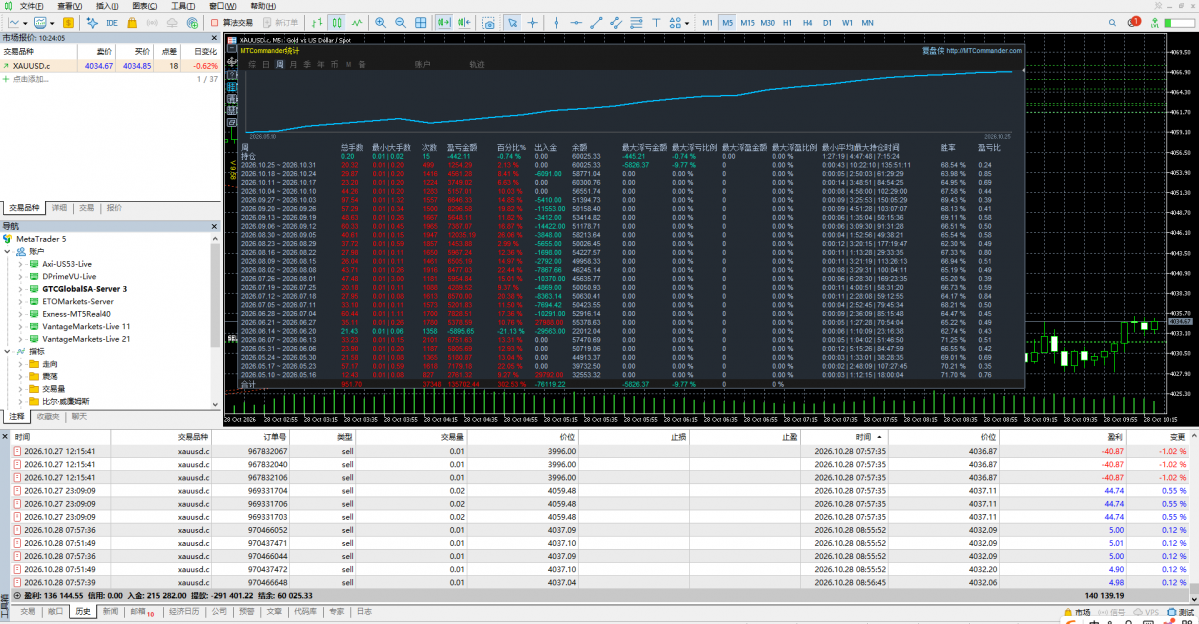Toggle candlestick chart mode
This screenshot has height=624, width=1199.
[x=337, y=23]
